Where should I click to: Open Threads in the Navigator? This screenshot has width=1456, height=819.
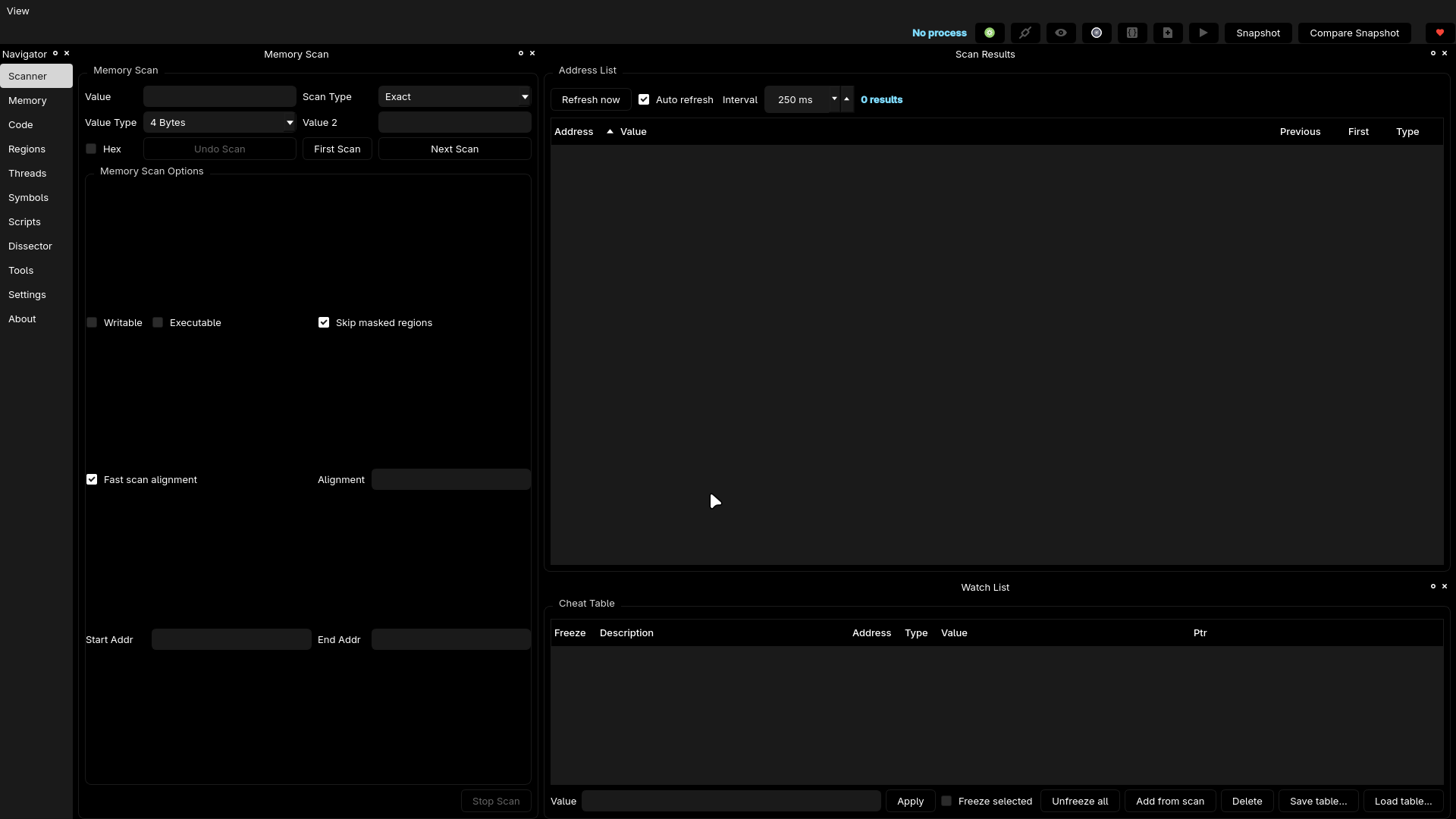pos(36,173)
